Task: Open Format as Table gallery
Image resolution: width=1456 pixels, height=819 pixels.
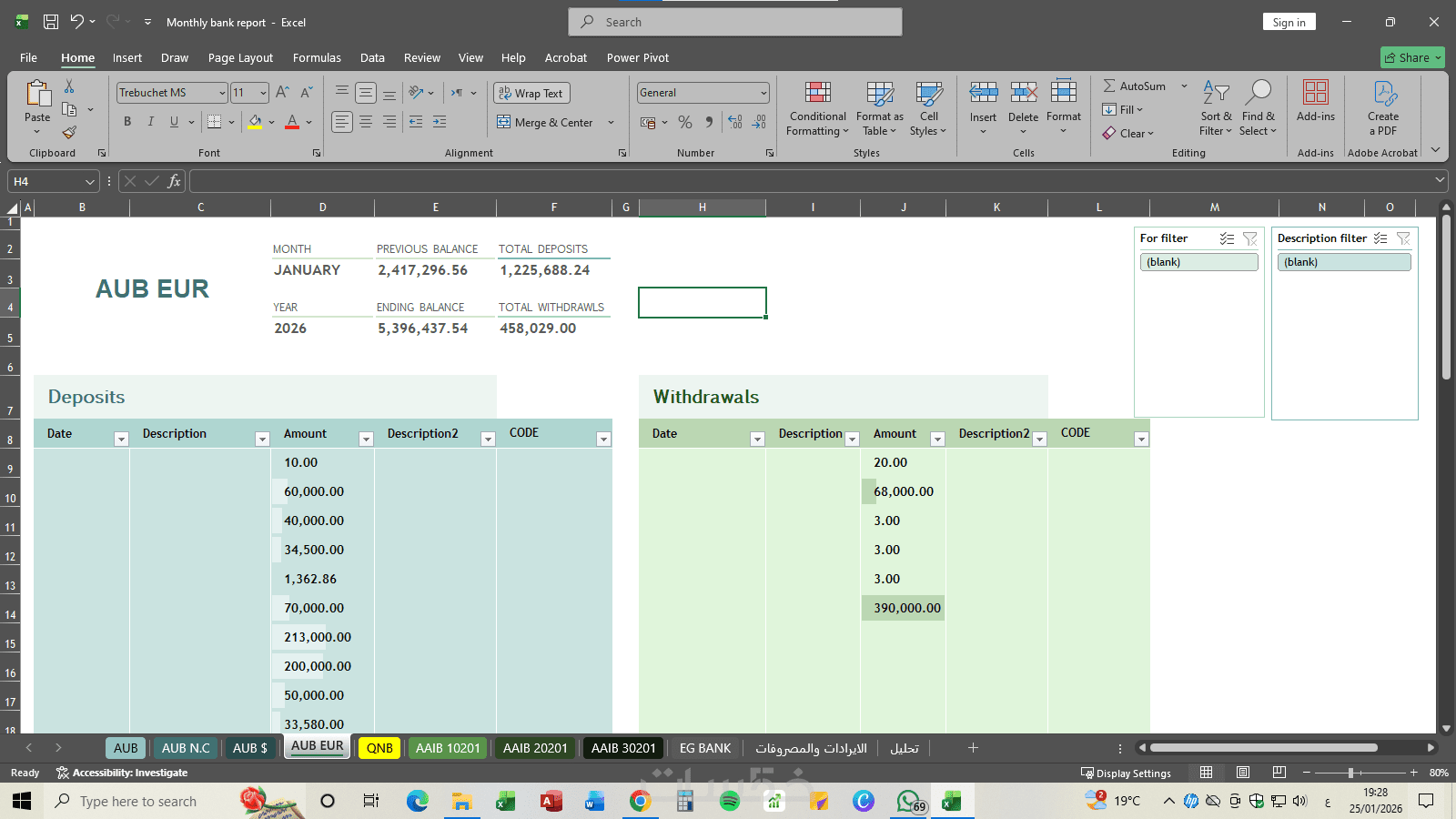Action: point(880,108)
